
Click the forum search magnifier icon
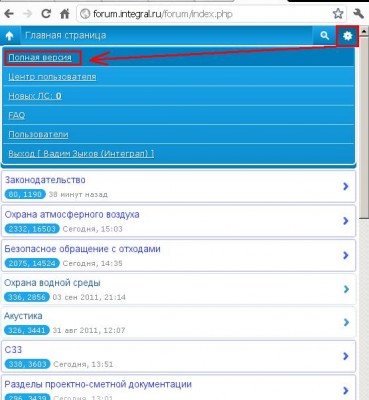(x=324, y=35)
